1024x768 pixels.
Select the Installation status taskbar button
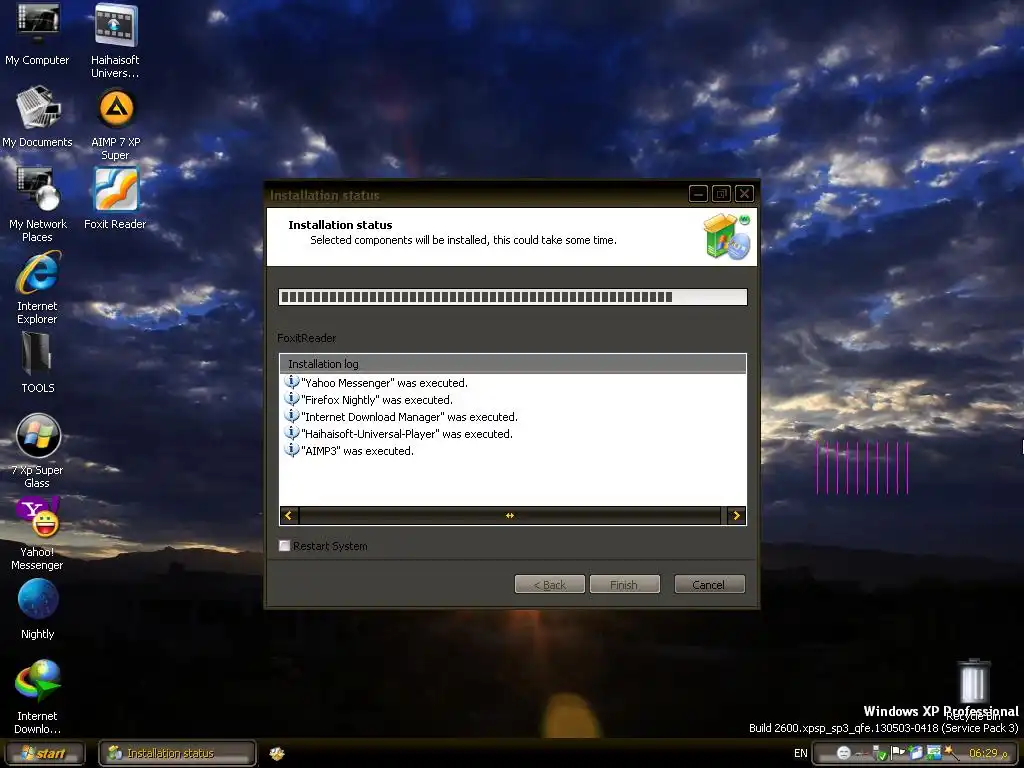click(x=177, y=753)
